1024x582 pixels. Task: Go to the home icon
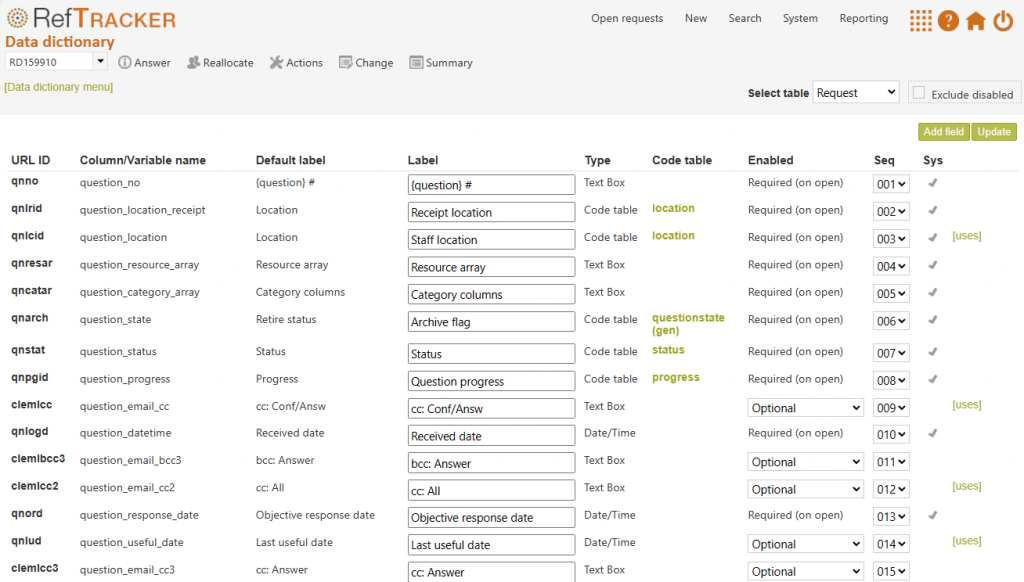(x=976, y=20)
